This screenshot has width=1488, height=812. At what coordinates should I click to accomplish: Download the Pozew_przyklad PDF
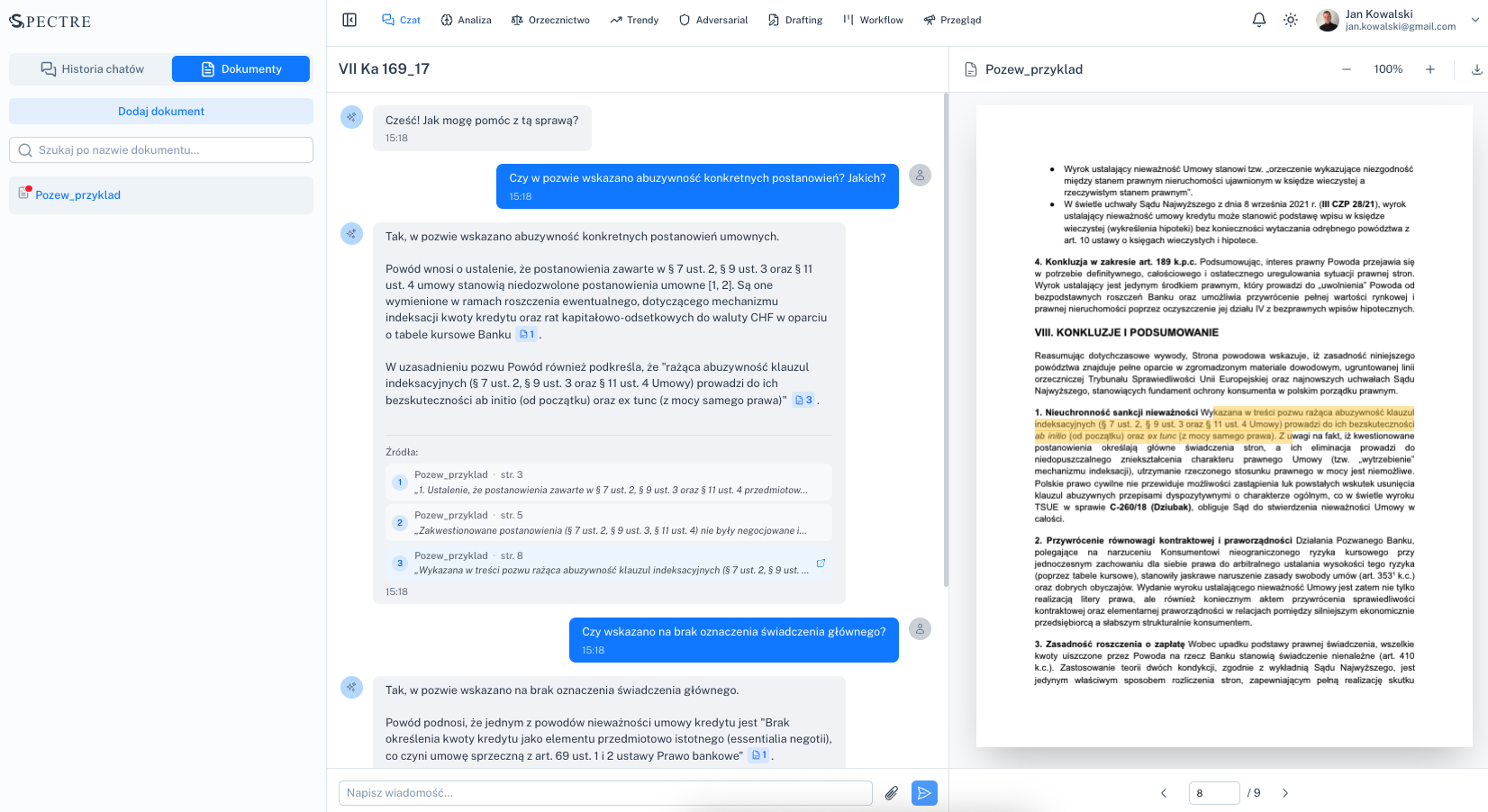coord(1476,68)
